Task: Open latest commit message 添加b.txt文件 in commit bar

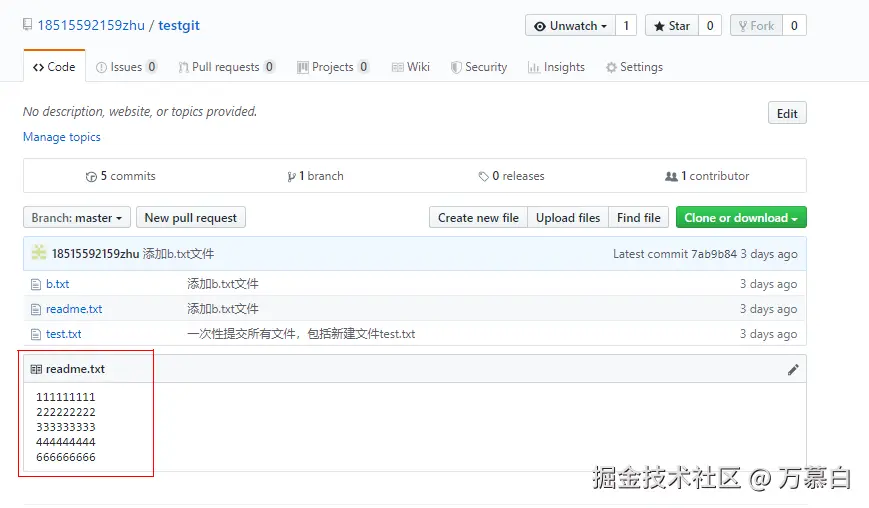Action: (x=178, y=254)
